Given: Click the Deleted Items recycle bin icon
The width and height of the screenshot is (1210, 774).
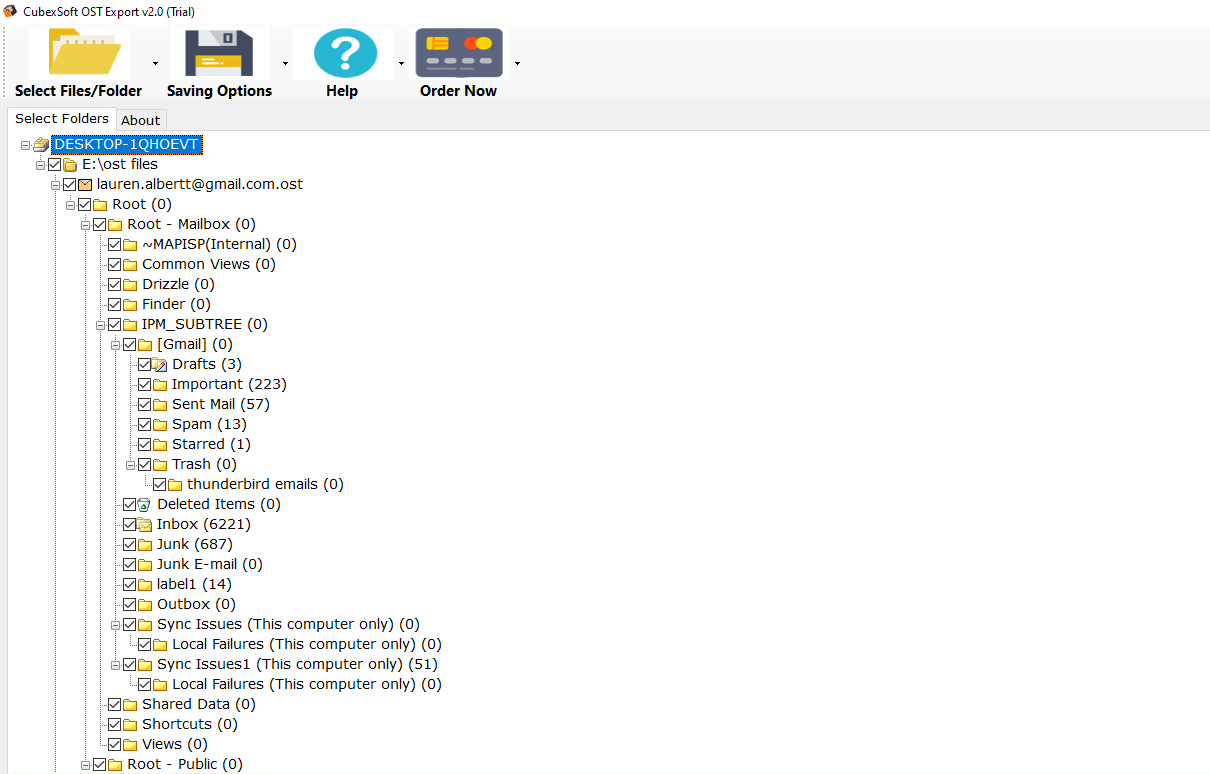Looking at the screenshot, I should pyautogui.click(x=145, y=505).
